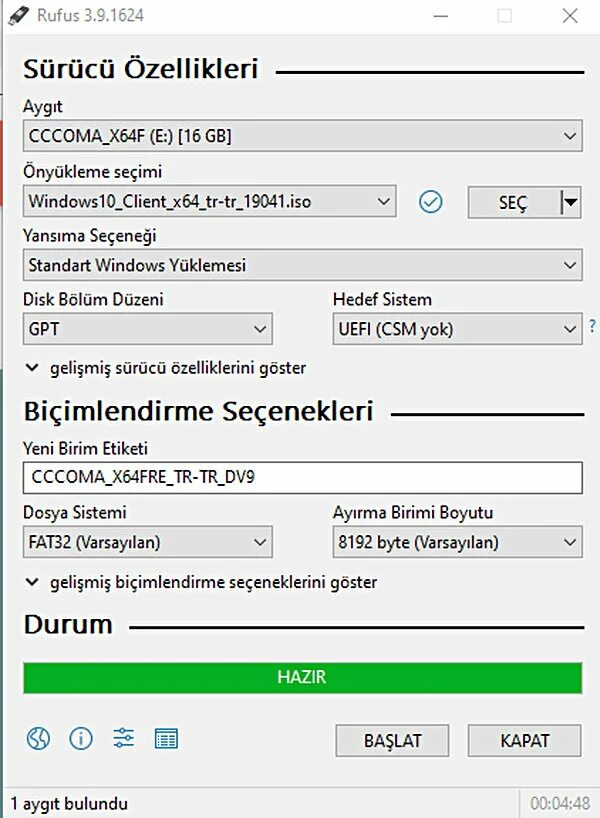
Task: Expand gelişmiş sürücü özelliklerini göster
Action: click(x=165, y=368)
